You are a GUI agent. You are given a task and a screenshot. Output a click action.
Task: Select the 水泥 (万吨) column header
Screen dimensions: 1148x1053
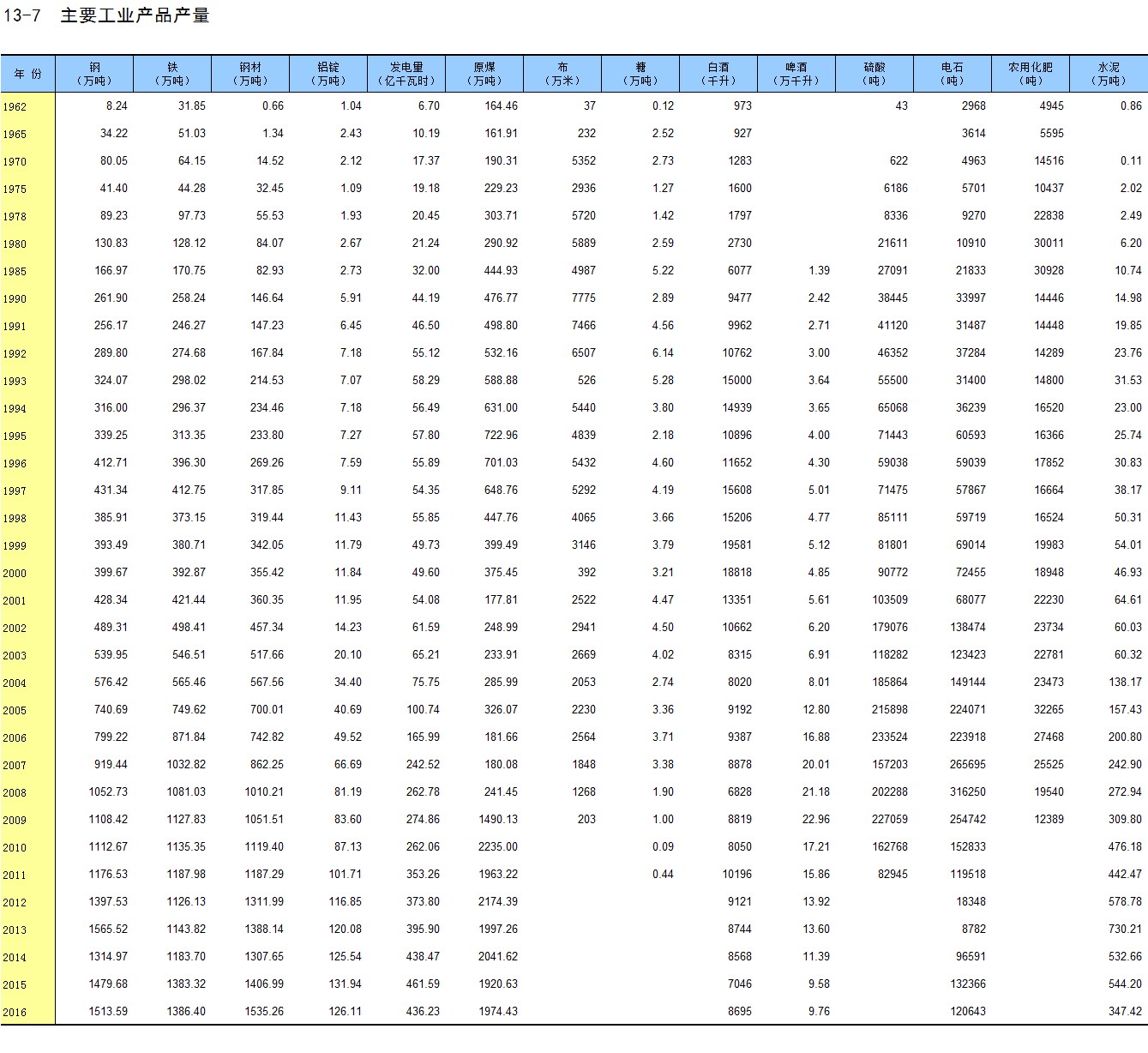tap(1108, 74)
